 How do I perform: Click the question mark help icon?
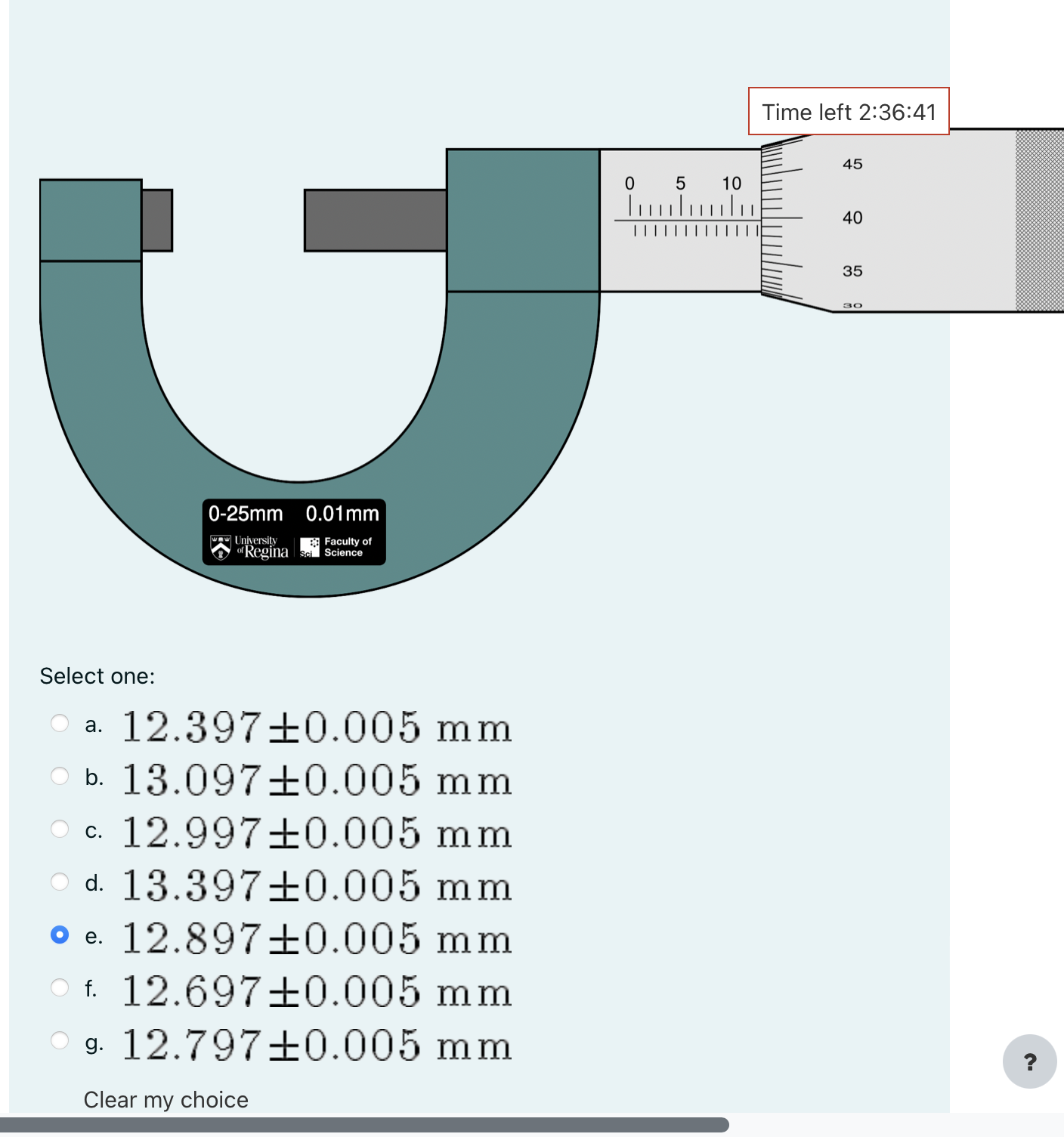pyautogui.click(x=1029, y=1061)
